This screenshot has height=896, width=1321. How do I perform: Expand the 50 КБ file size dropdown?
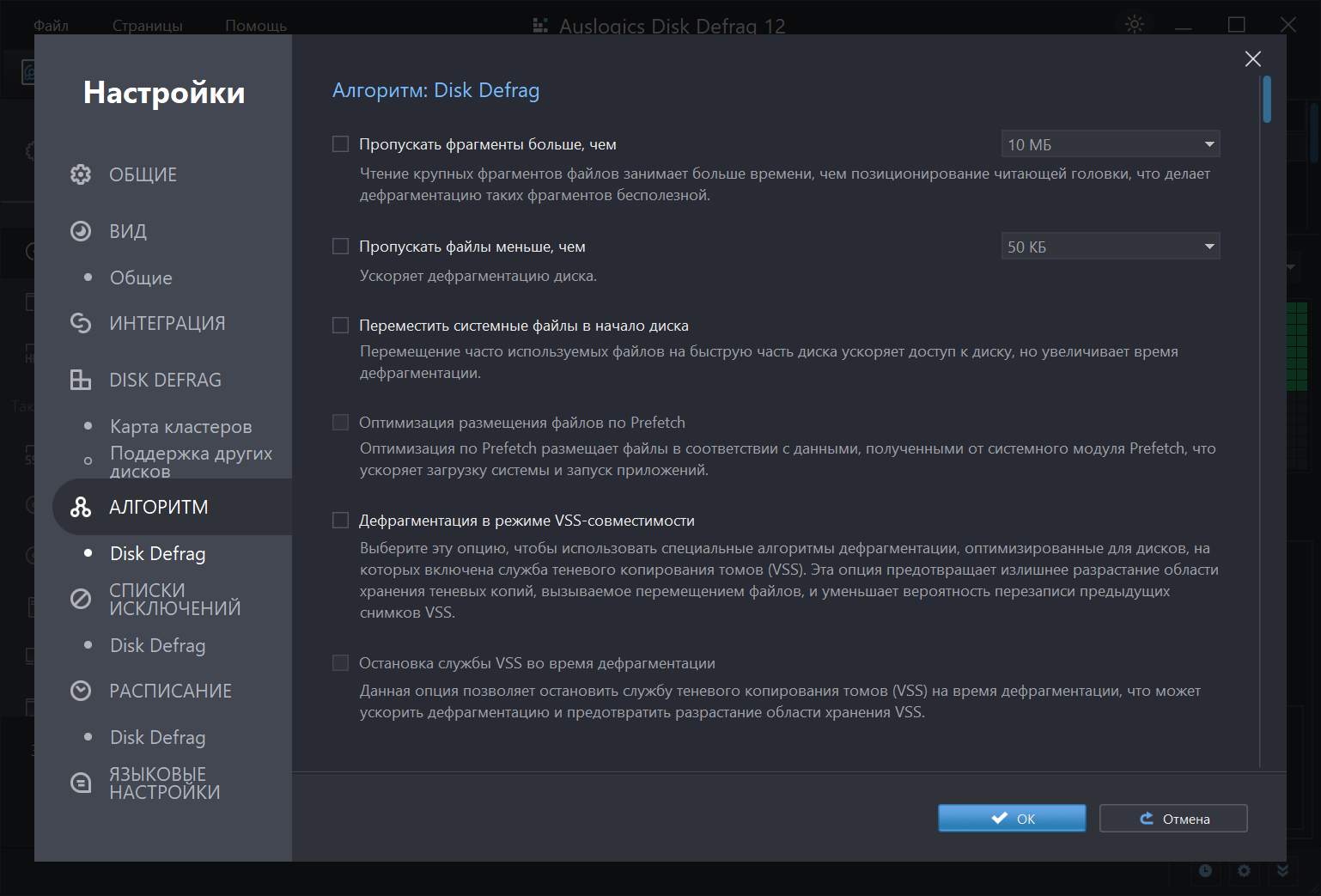[x=1110, y=247]
